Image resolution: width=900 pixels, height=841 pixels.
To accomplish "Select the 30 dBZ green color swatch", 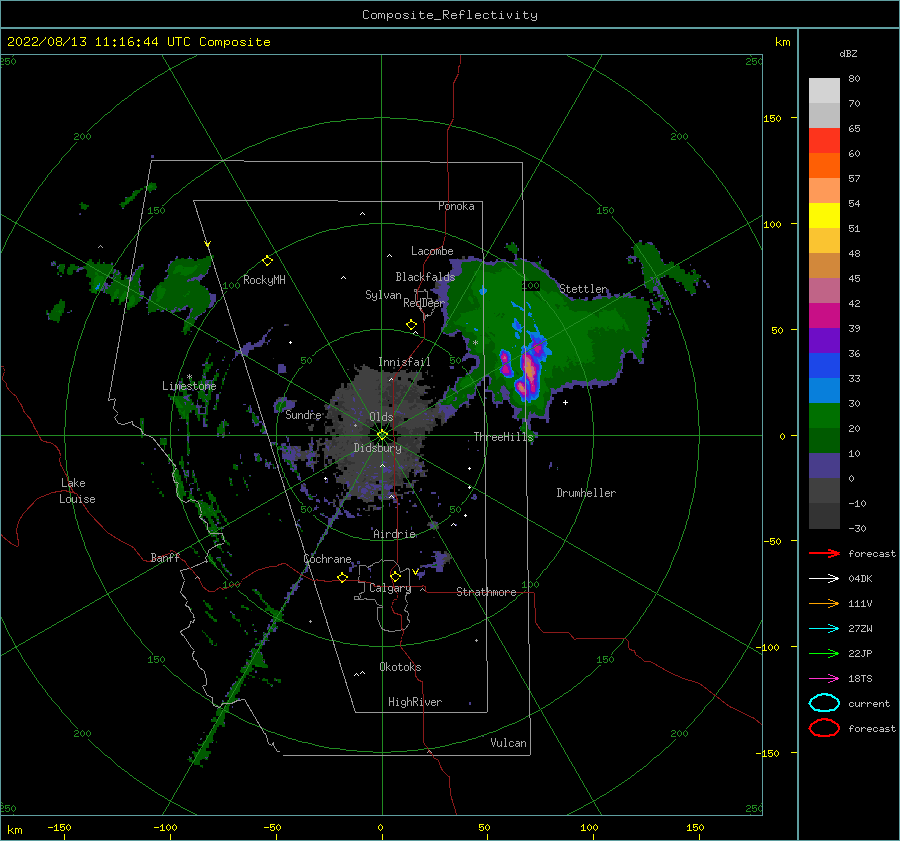I will coord(824,416).
